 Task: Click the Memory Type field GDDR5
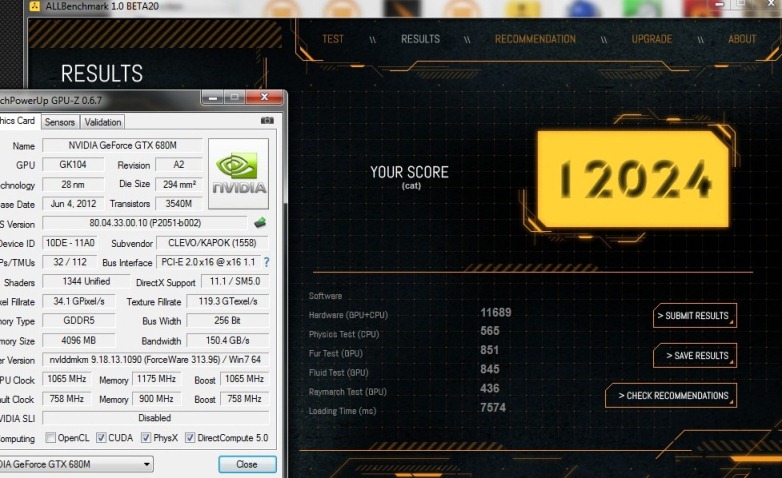78,320
